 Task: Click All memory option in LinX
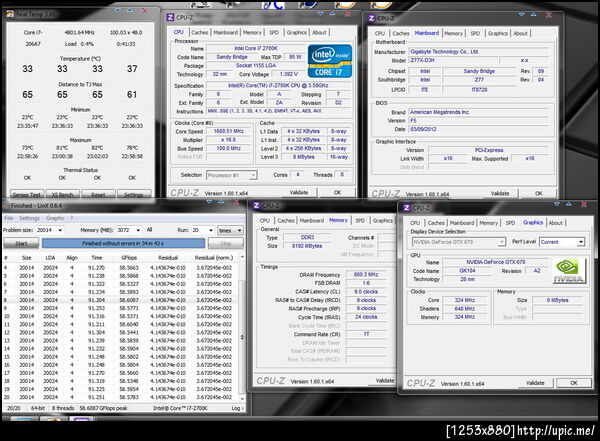click(x=150, y=230)
